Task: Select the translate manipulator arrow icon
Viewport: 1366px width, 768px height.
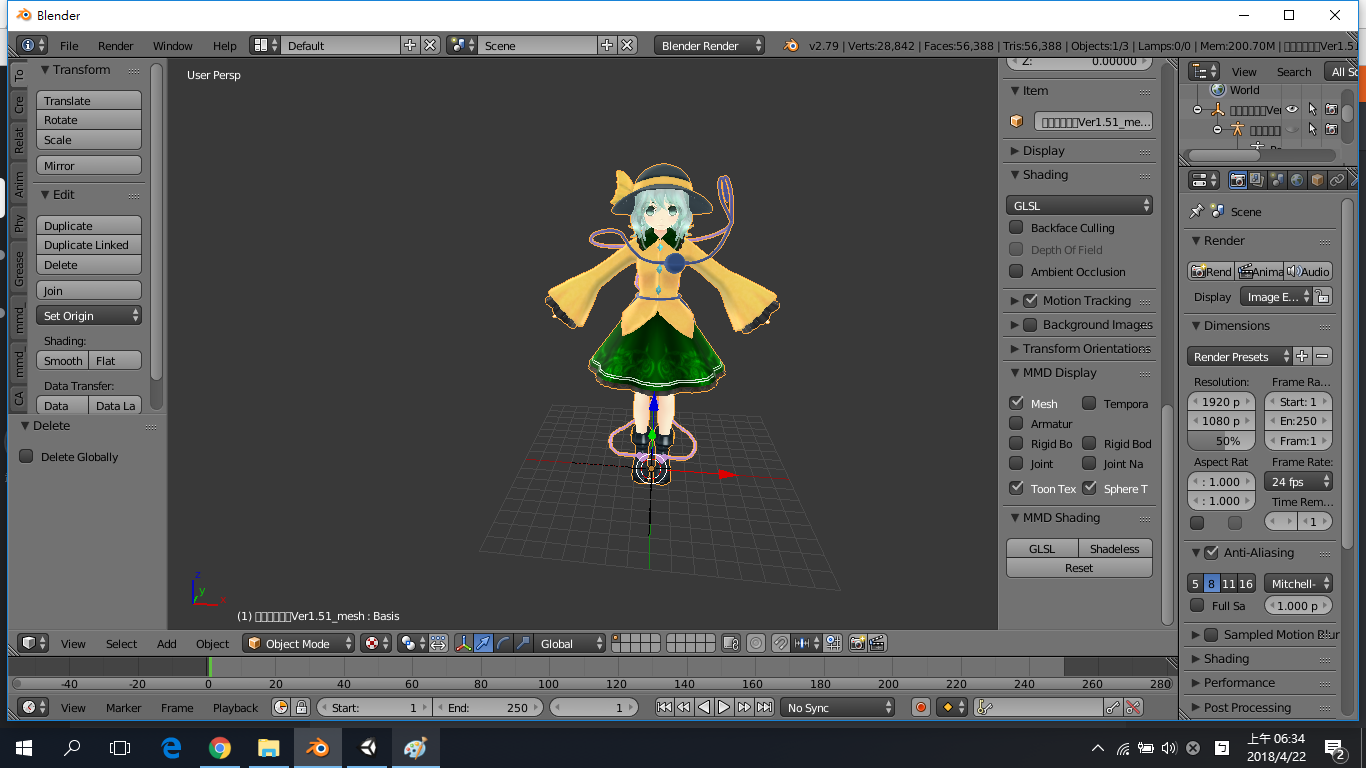Action: [x=483, y=643]
